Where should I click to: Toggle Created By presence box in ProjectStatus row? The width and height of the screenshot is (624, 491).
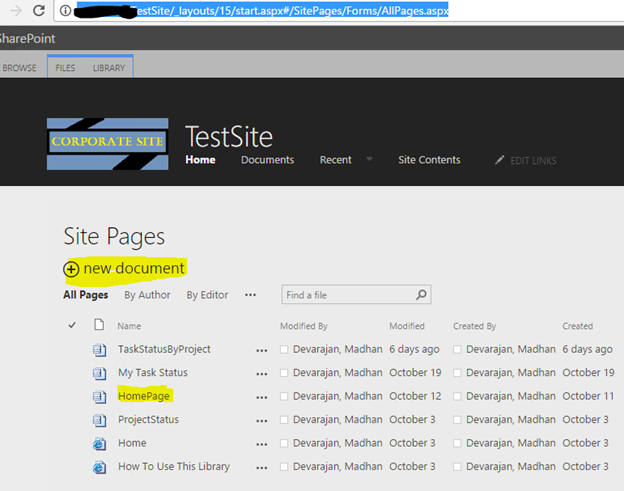(x=457, y=420)
